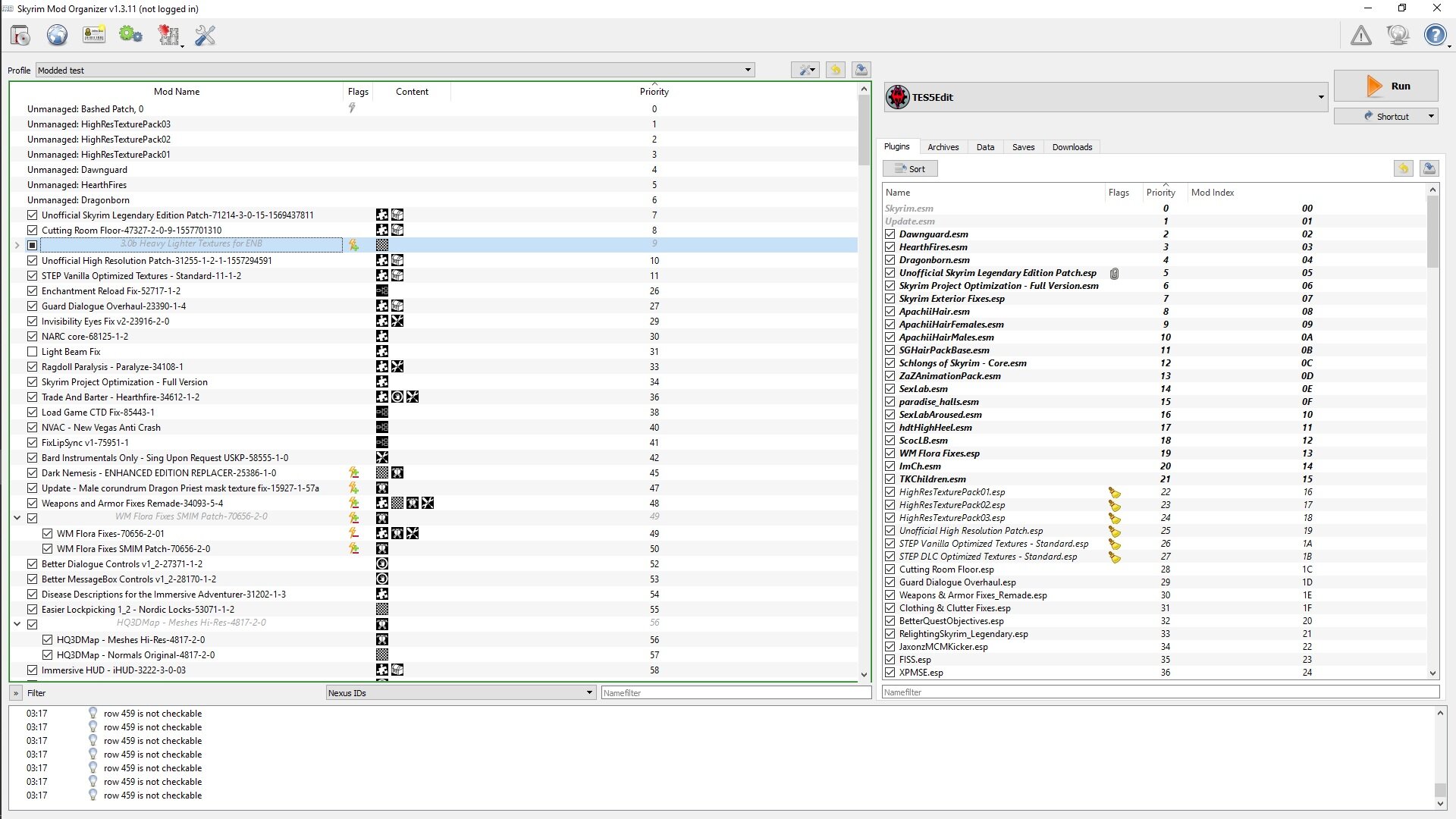
Task: Open the TES5Edit executable dropdown
Action: point(1106,97)
